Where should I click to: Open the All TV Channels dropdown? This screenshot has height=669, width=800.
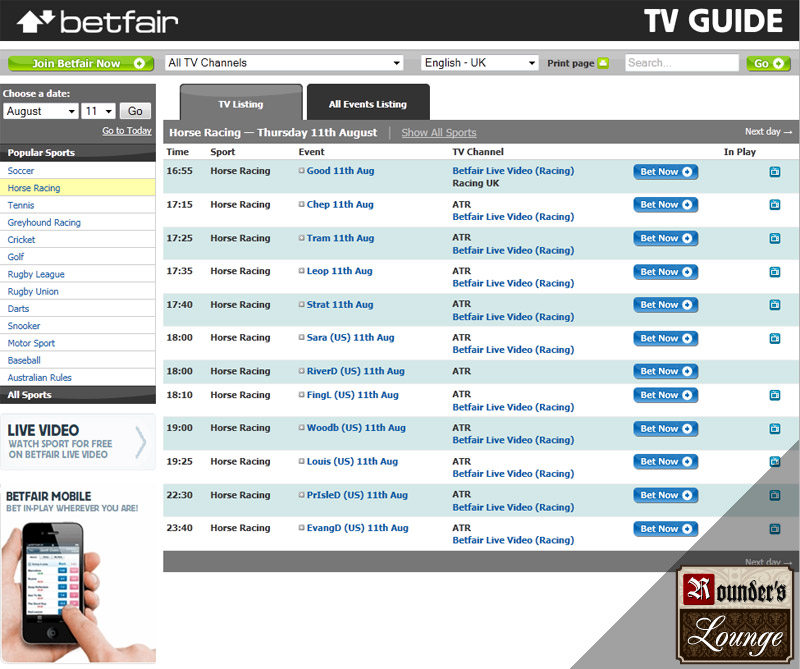click(284, 63)
